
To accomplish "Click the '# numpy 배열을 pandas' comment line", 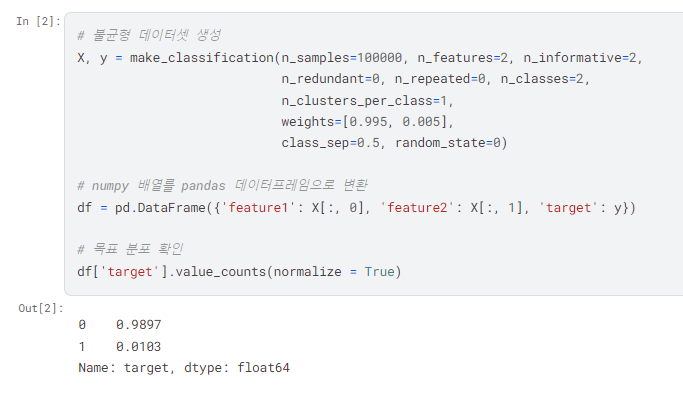I will [x=222, y=186].
